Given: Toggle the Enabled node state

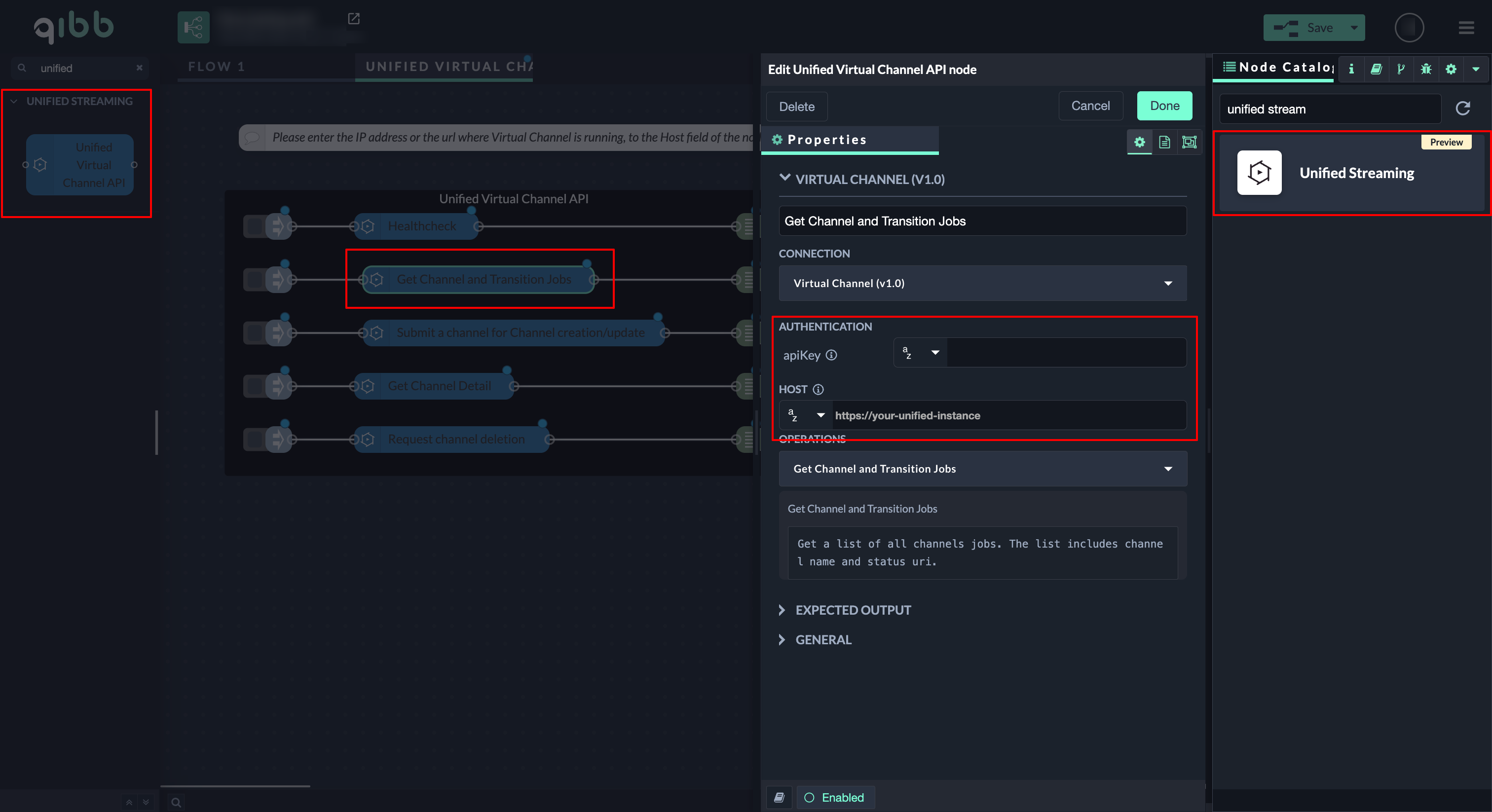Looking at the screenshot, I should click(x=835, y=798).
